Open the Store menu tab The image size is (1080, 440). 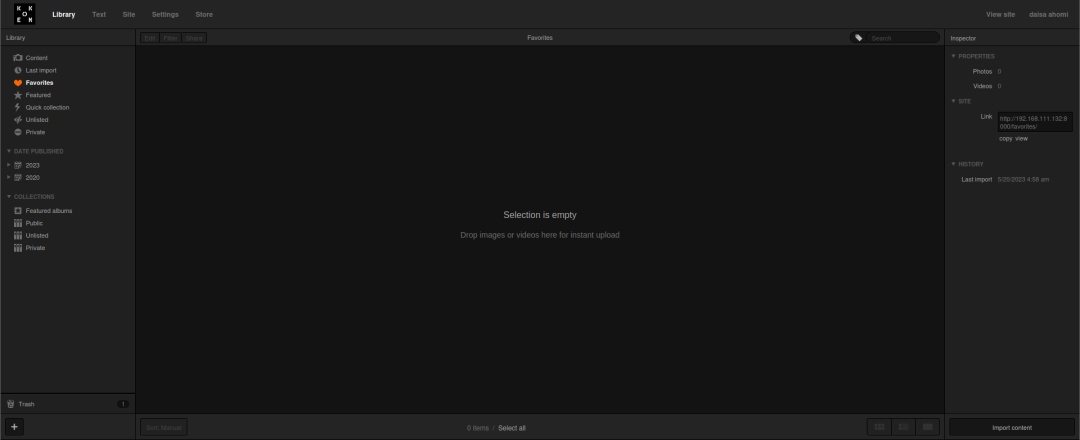[x=204, y=14]
